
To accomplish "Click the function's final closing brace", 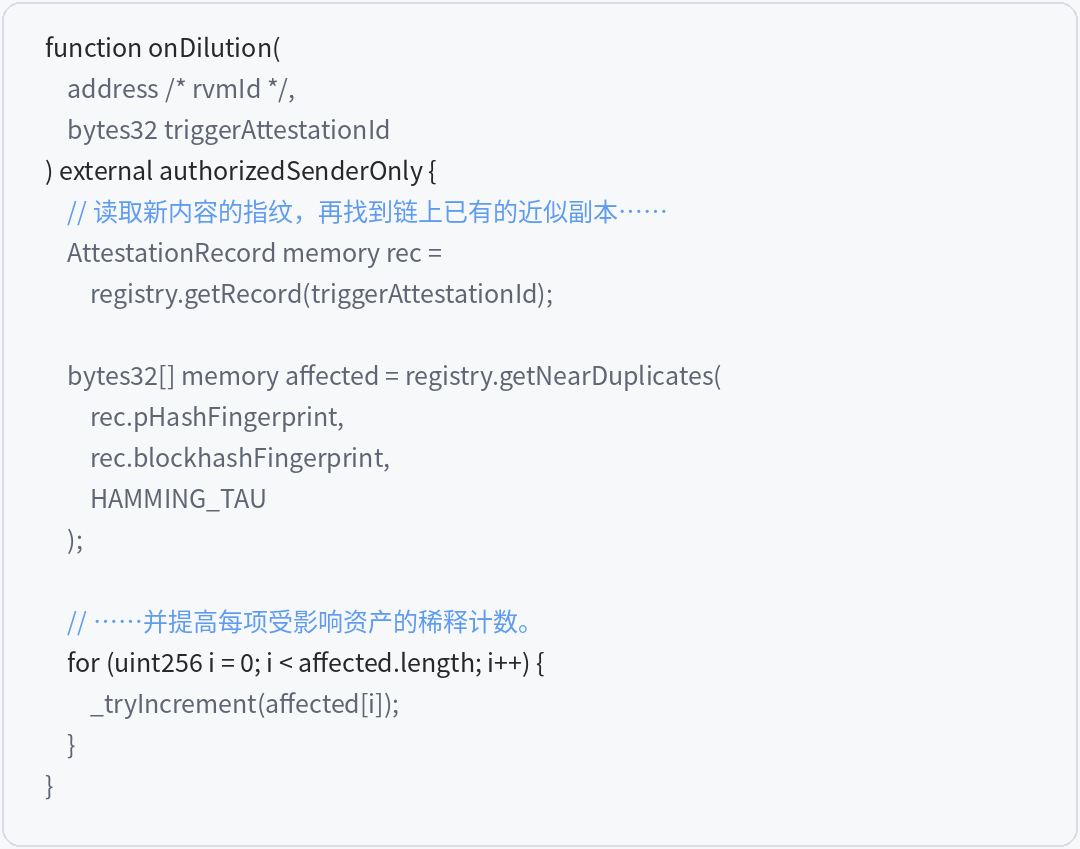I will click(x=49, y=786).
